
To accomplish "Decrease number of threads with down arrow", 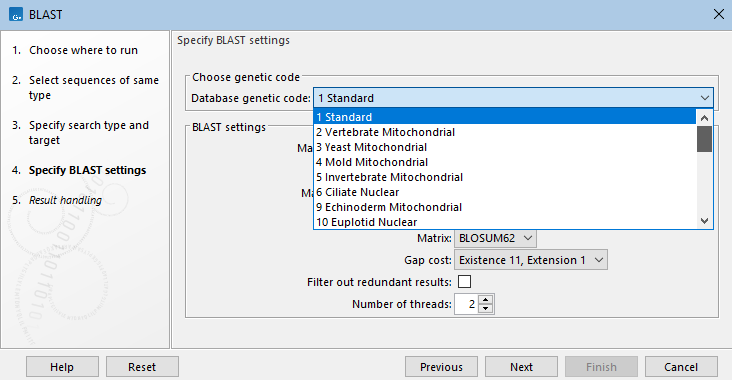I will (486, 308).
